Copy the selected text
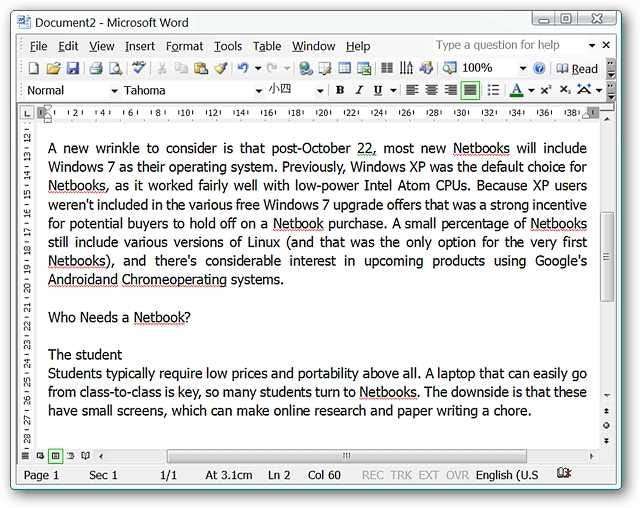This screenshot has width=640, height=508. (181, 68)
